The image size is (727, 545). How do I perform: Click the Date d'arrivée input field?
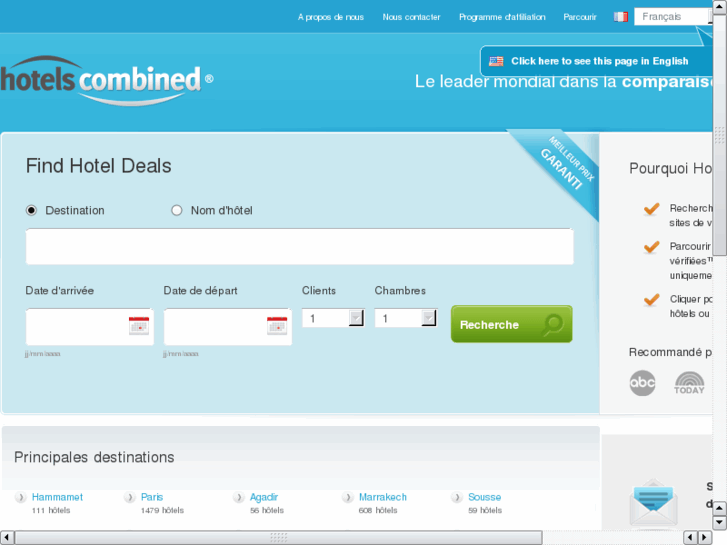[89, 327]
